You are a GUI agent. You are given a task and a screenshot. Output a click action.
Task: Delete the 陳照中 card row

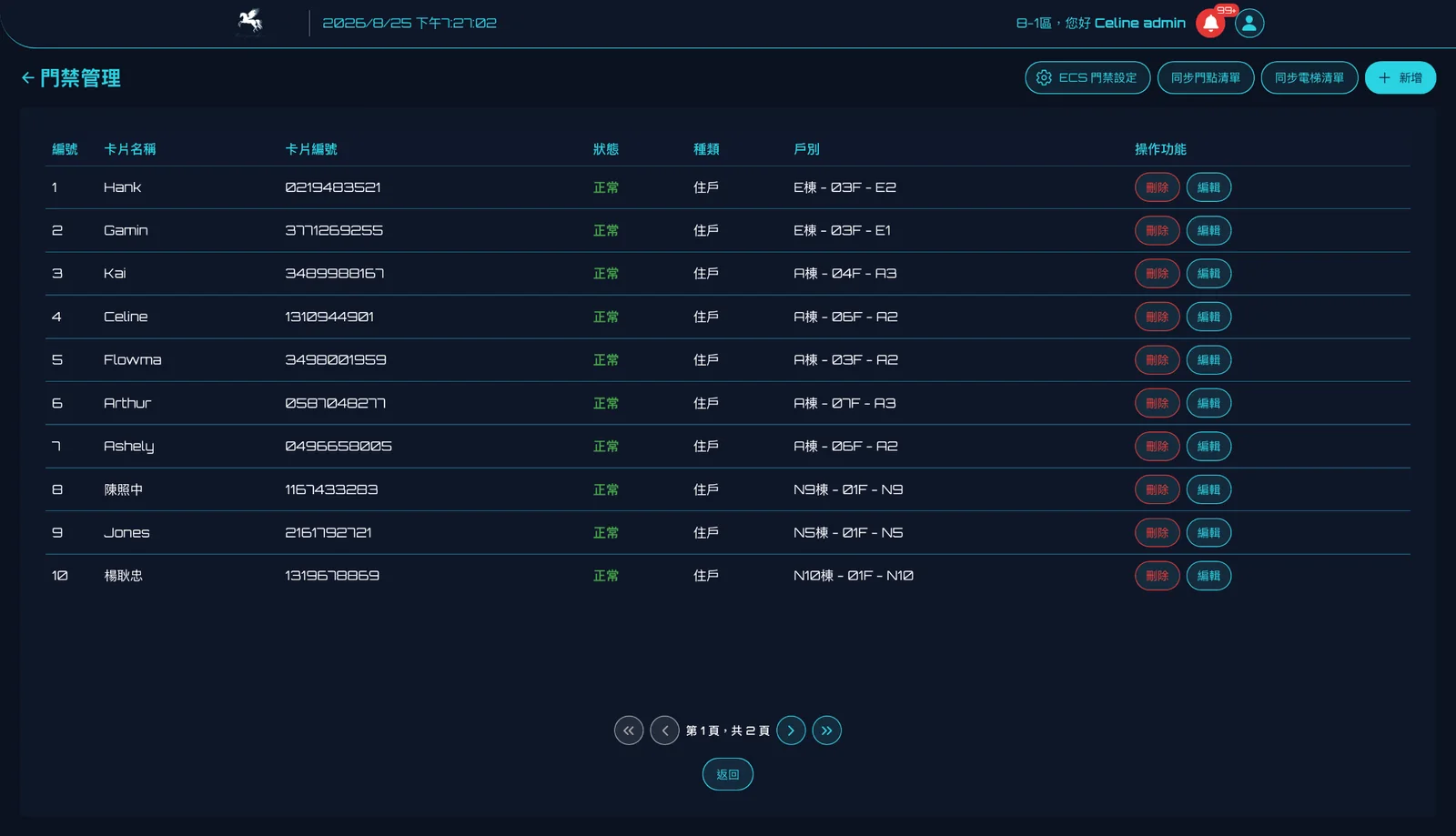1158,489
